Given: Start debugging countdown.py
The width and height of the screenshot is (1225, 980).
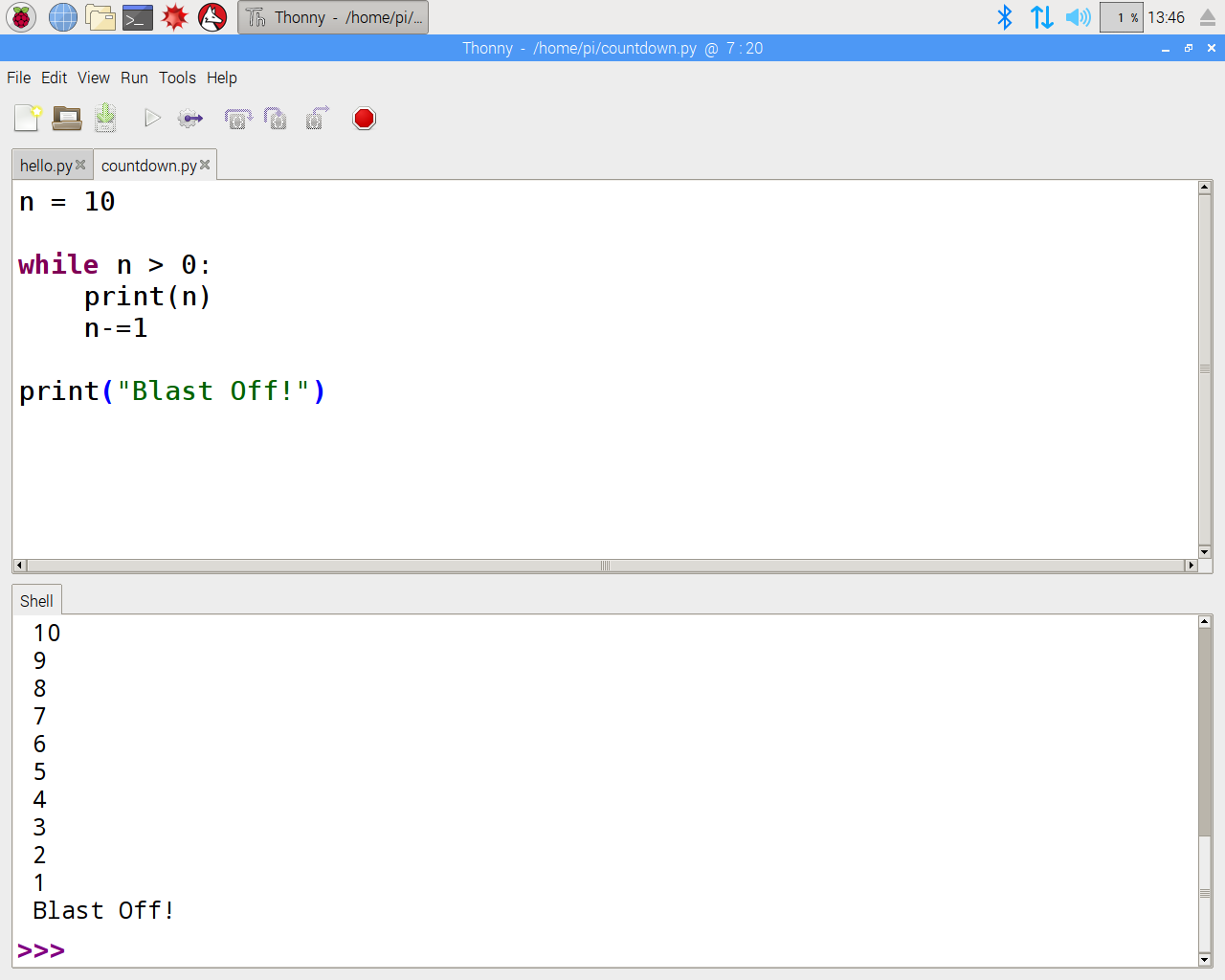Looking at the screenshot, I should tap(190, 118).
